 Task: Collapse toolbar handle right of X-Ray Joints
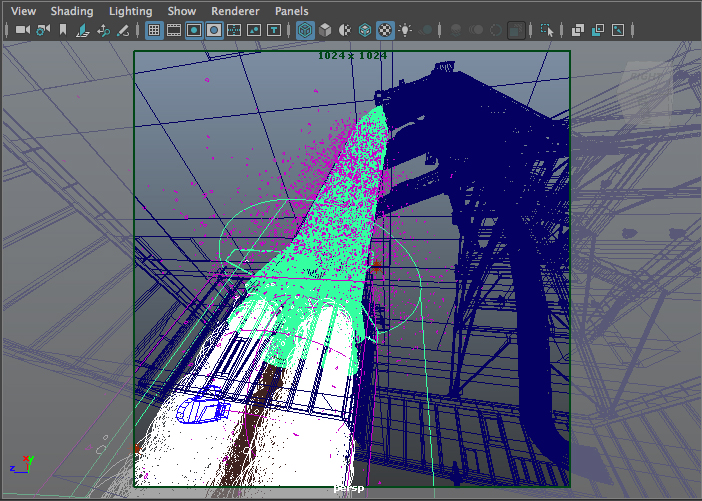point(632,30)
